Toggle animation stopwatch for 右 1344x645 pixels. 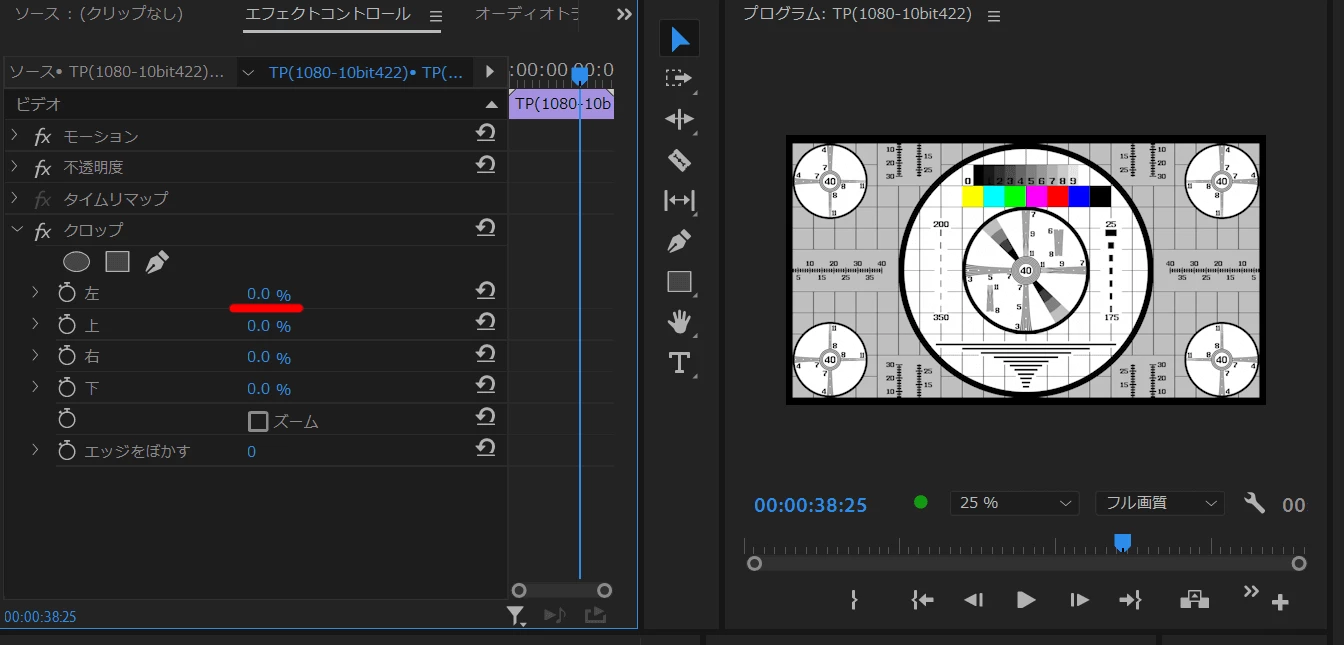click(x=67, y=355)
